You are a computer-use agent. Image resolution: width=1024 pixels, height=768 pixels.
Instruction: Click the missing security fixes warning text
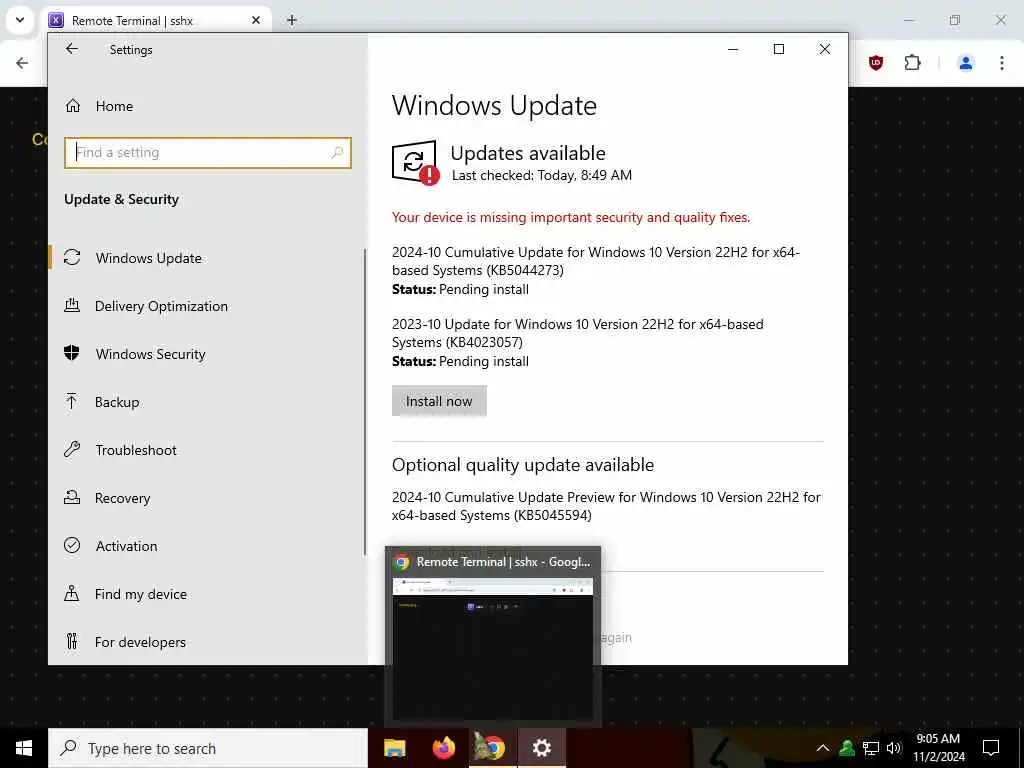coord(571,217)
